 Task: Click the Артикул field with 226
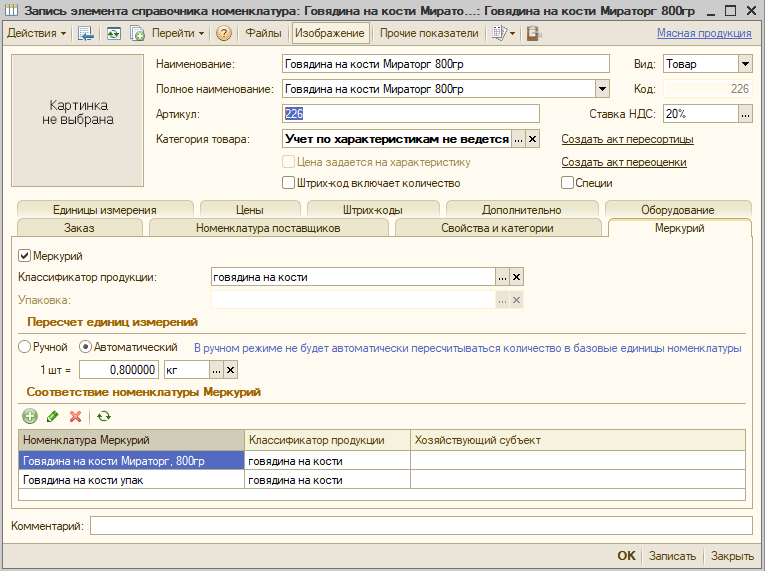[411, 114]
